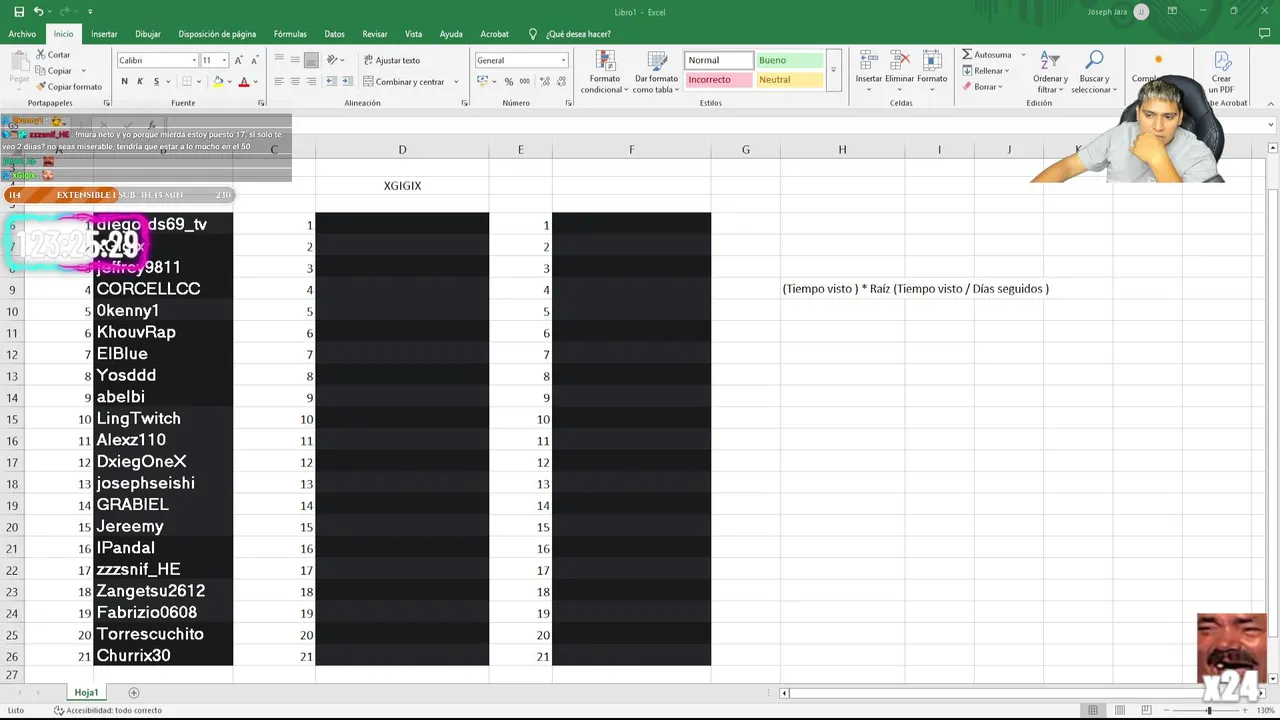The width and height of the screenshot is (1280, 720).
Task: Add a new sheet with plus icon
Action: 134,692
